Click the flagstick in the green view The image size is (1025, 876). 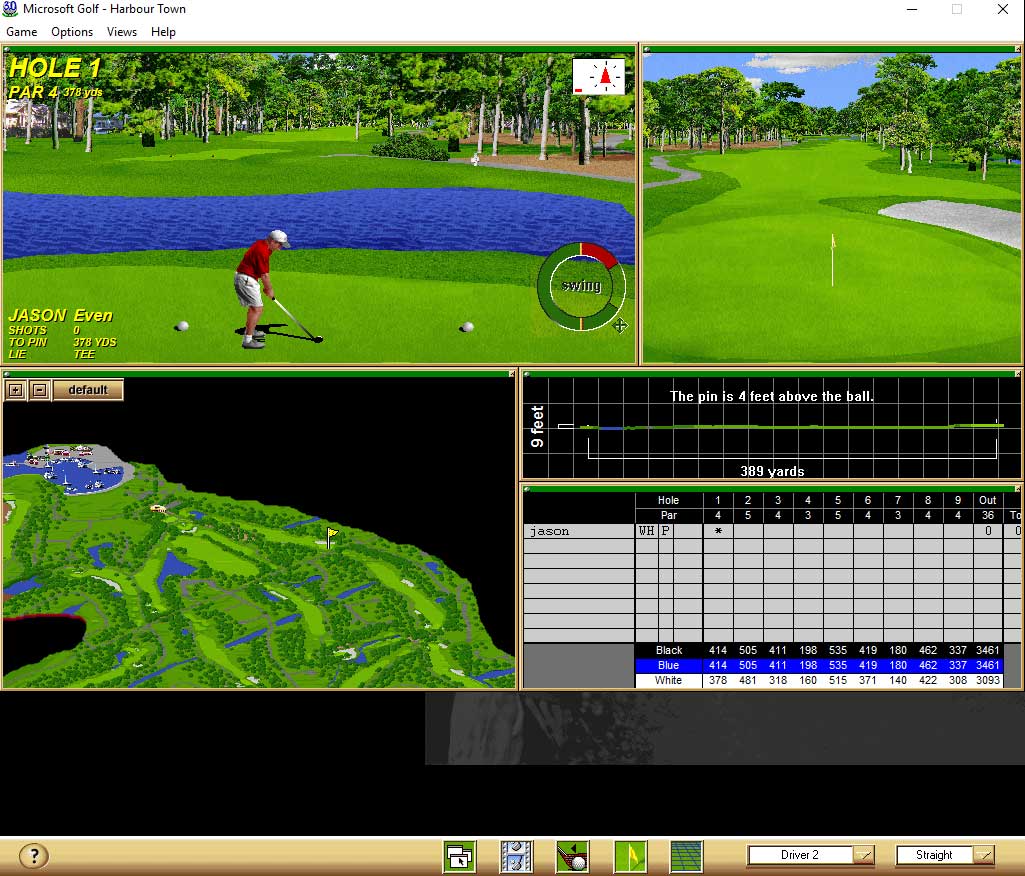(832, 260)
